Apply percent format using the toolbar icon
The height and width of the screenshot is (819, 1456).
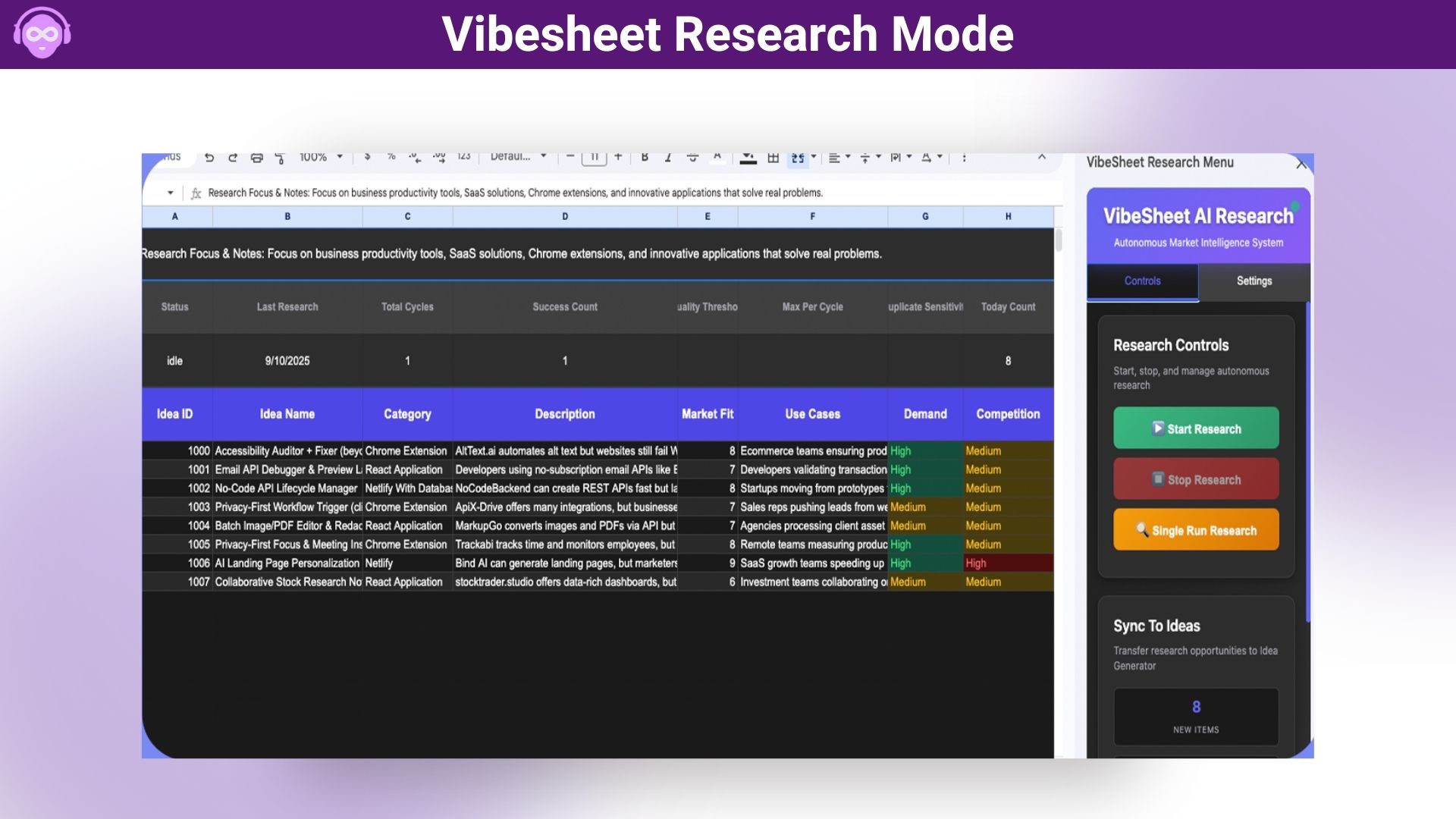click(x=391, y=157)
